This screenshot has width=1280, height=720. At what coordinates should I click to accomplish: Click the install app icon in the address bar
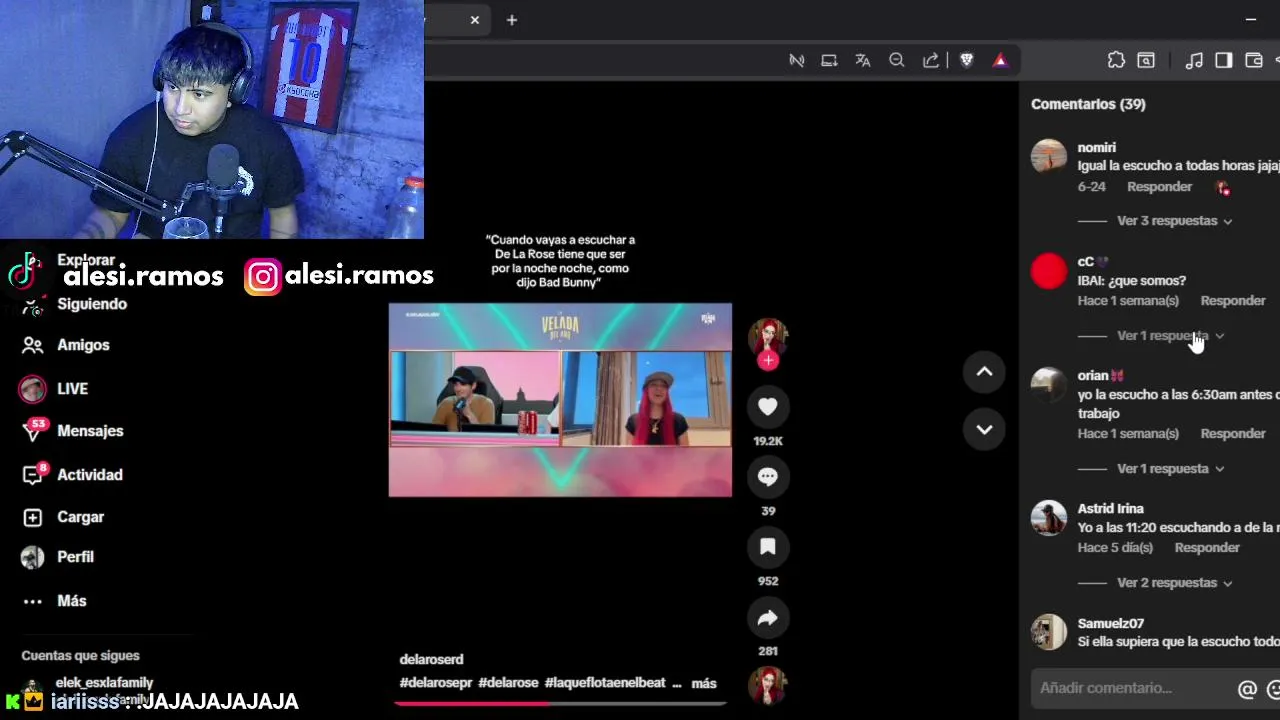(829, 60)
